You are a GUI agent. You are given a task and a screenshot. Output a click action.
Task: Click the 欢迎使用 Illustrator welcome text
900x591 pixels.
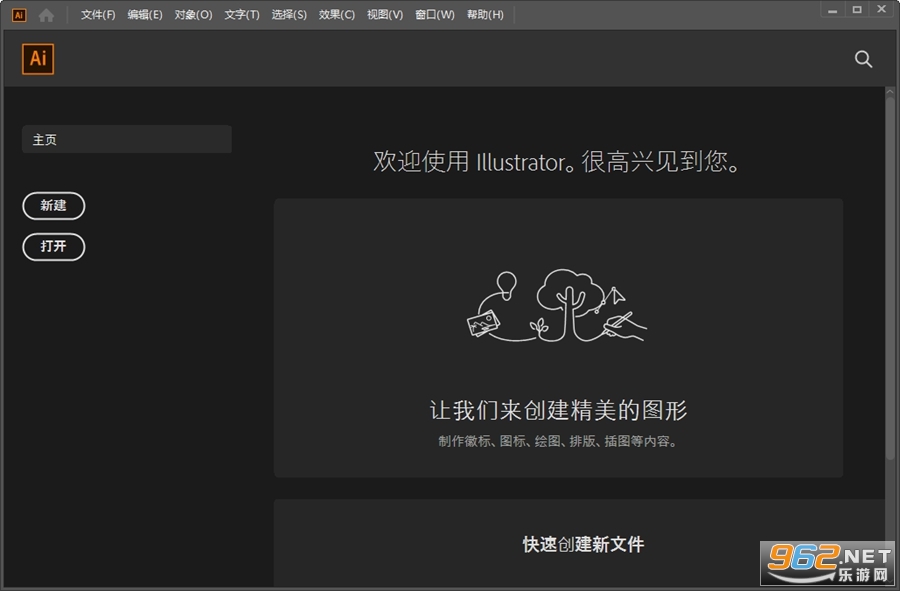(x=556, y=161)
